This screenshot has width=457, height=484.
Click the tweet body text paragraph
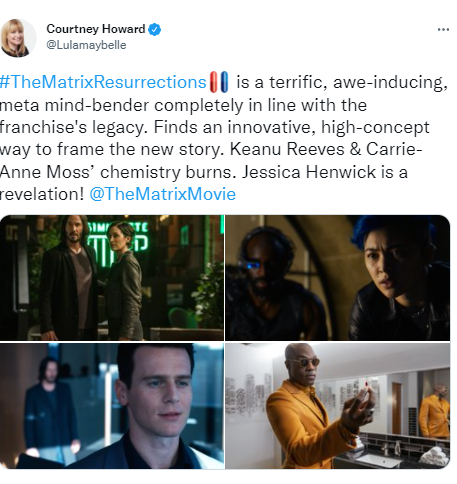coord(223,138)
